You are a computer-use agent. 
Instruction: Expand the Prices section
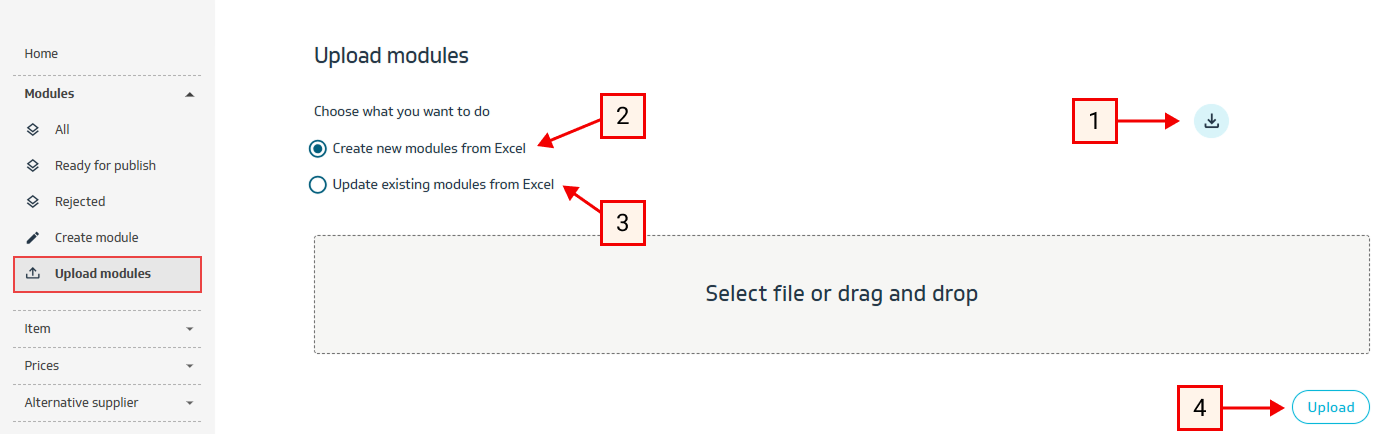click(190, 366)
